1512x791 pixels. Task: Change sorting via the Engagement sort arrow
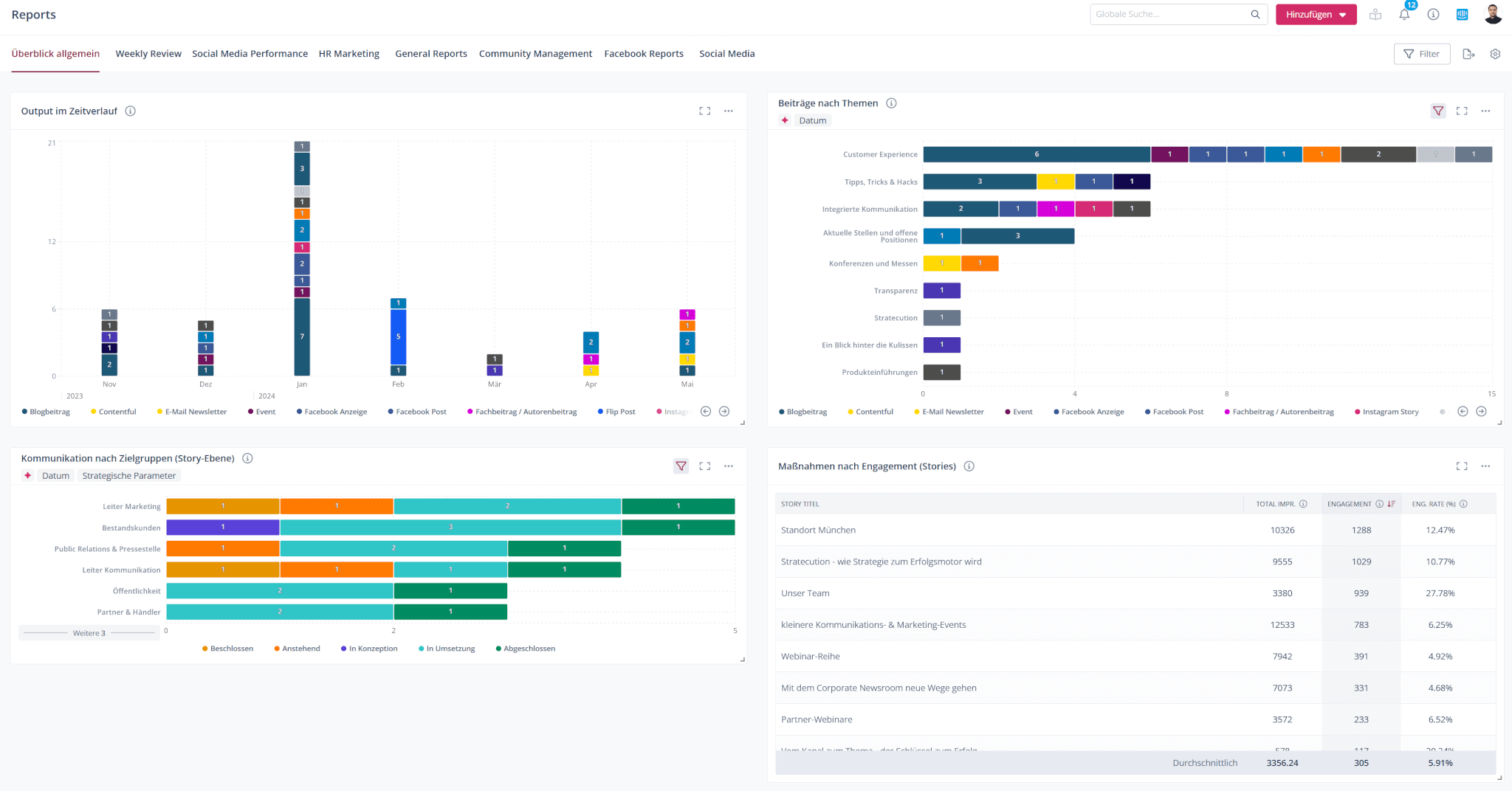pyautogui.click(x=1391, y=503)
